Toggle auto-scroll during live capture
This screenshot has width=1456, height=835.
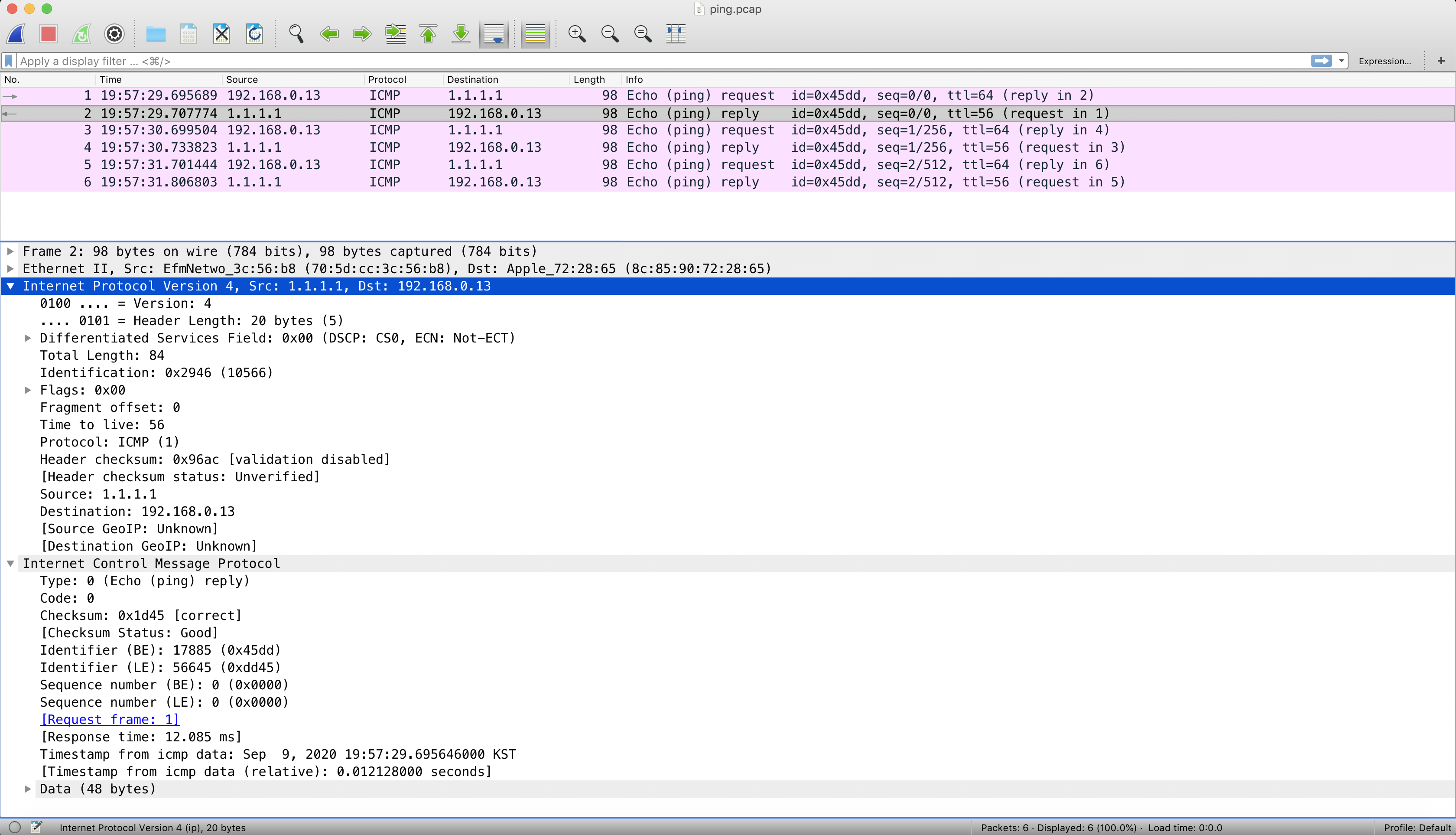[x=494, y=34]
